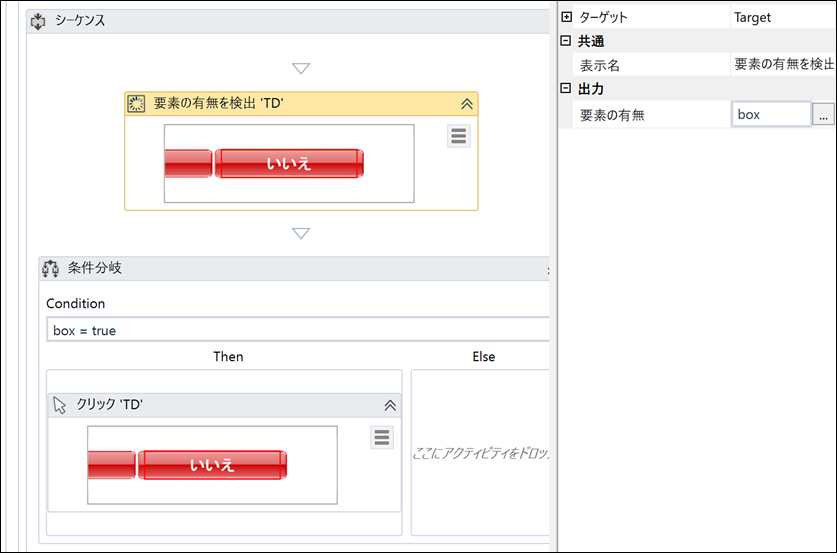
Task: Click the Condition label
Action: pos(75,304)
